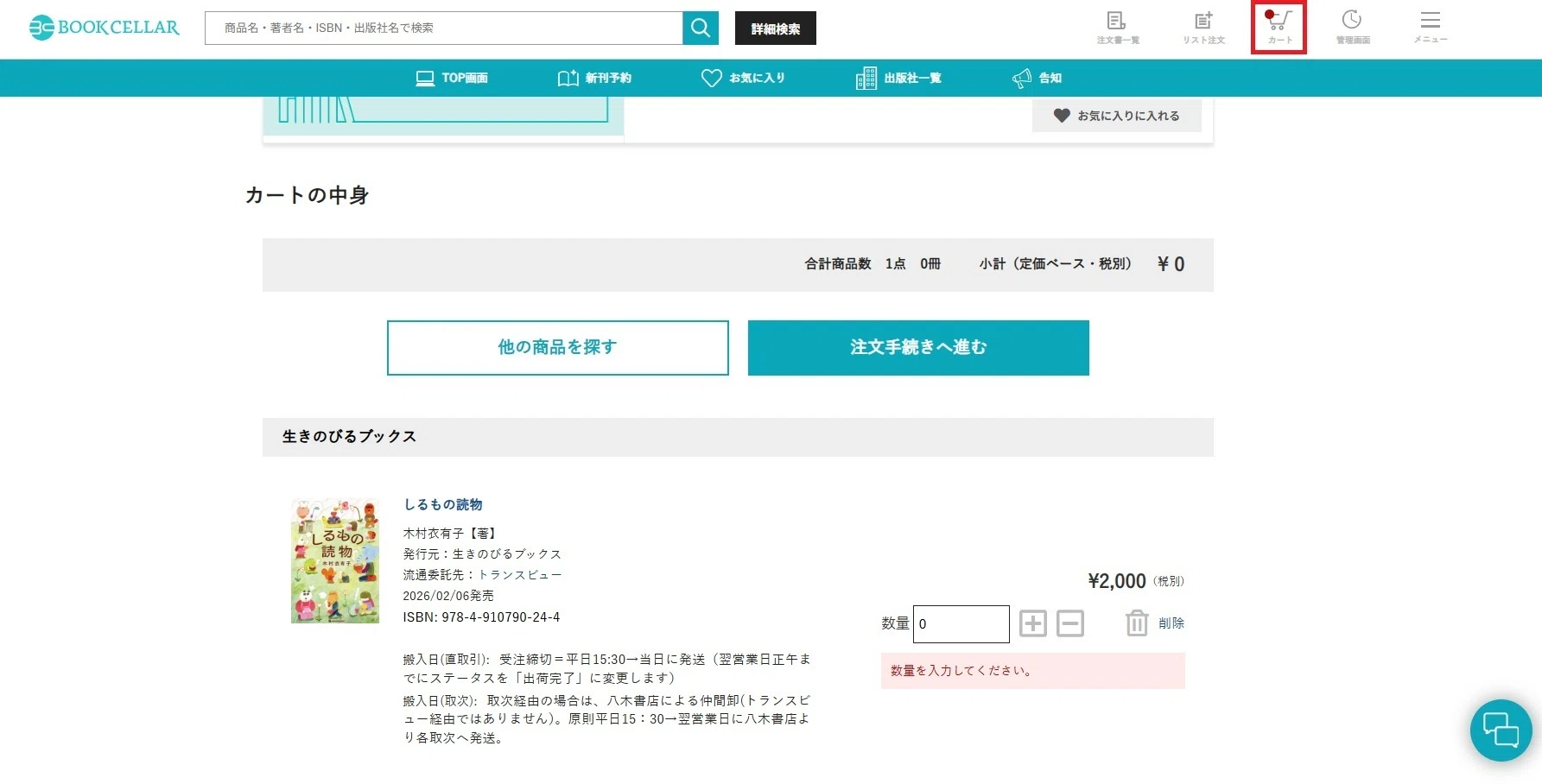Open the リスト注文 list order icon
Viewport: 1542px width, 784px height.
tap(1203, 28)
